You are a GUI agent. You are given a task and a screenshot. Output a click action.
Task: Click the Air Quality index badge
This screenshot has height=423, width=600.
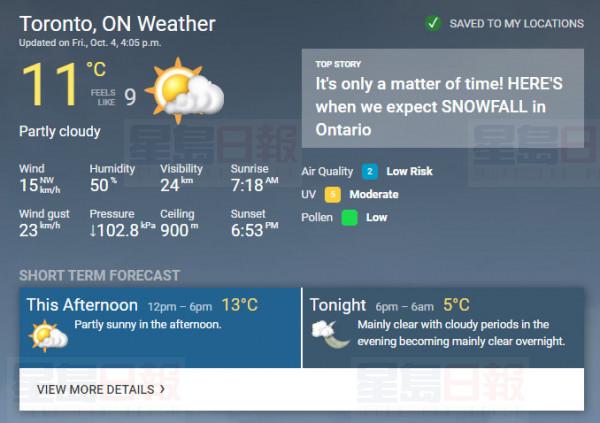pyautogui.click(x=370, y=171)
